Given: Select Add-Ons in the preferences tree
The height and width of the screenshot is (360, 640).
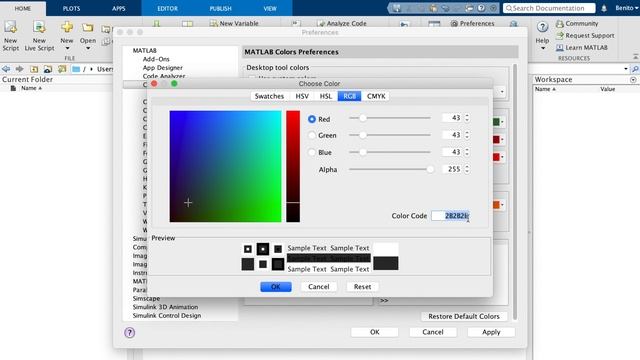Looking at the screenshot, I should [156, 59].
